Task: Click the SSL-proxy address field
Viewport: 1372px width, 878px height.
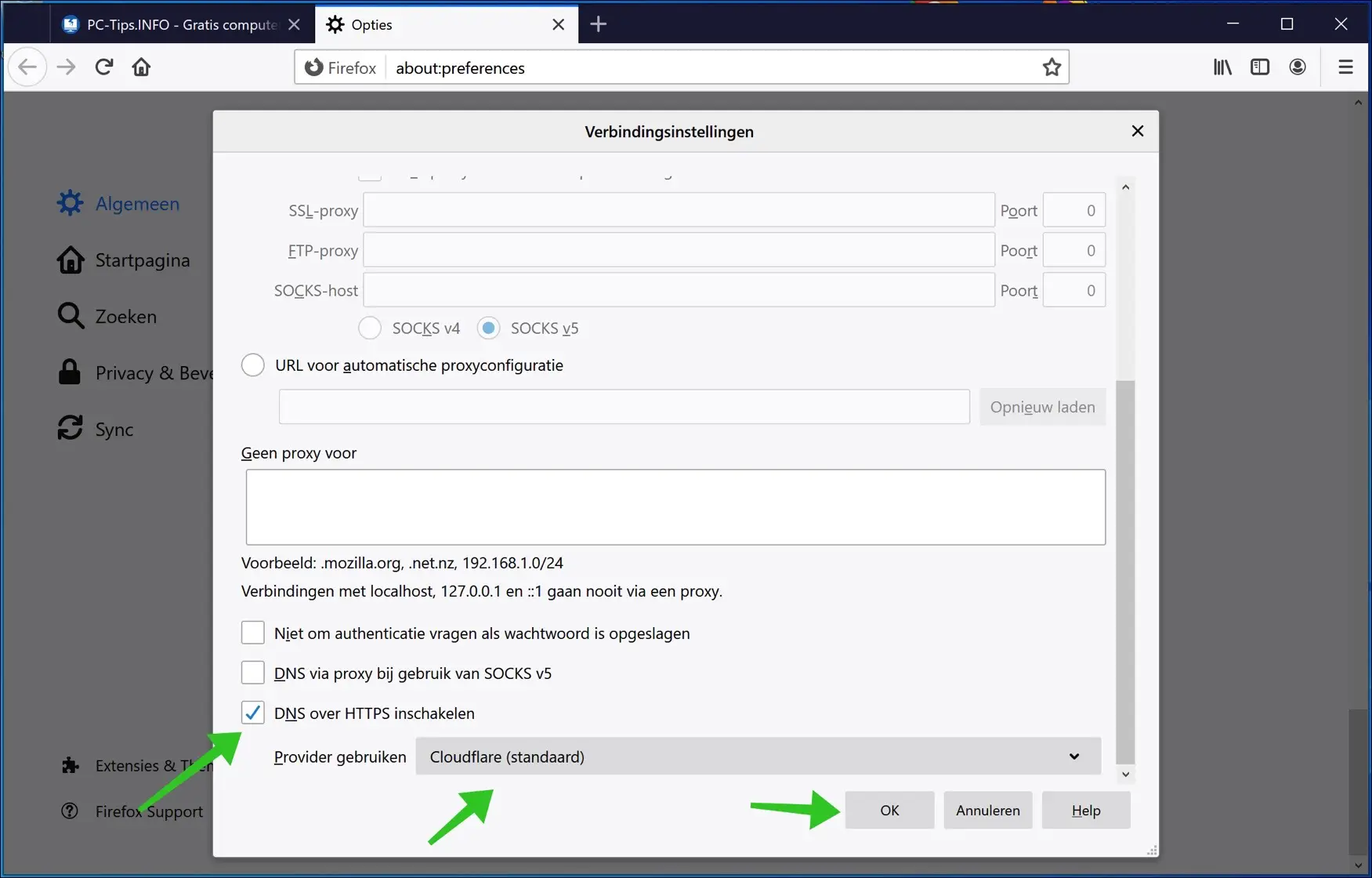Action: [x=679, y=210]
